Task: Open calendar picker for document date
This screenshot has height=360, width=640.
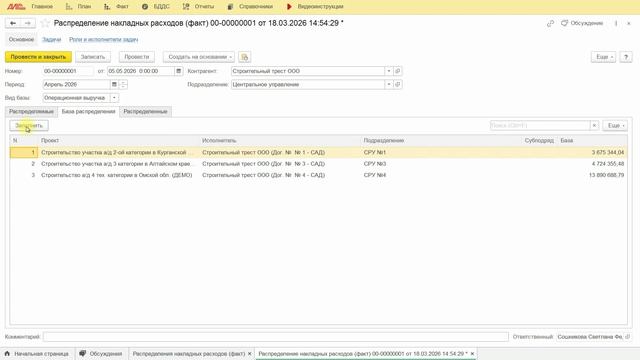Action: pos(178,71)
